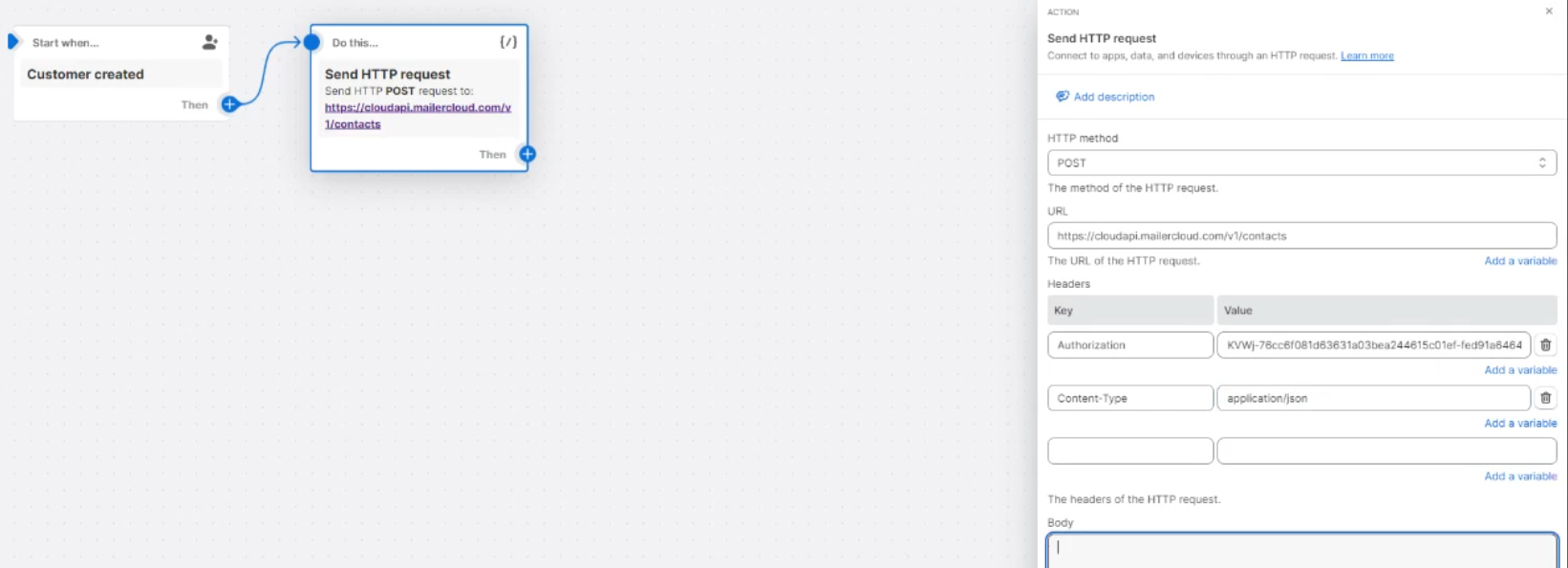Open the HTTP method dropdown showing POST

point(1300,163)
